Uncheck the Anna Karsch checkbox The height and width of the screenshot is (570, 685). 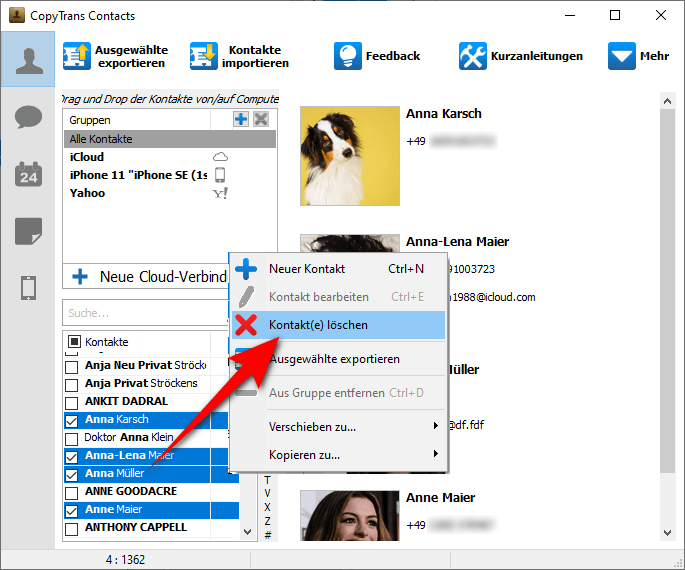(x=71, y=421)
